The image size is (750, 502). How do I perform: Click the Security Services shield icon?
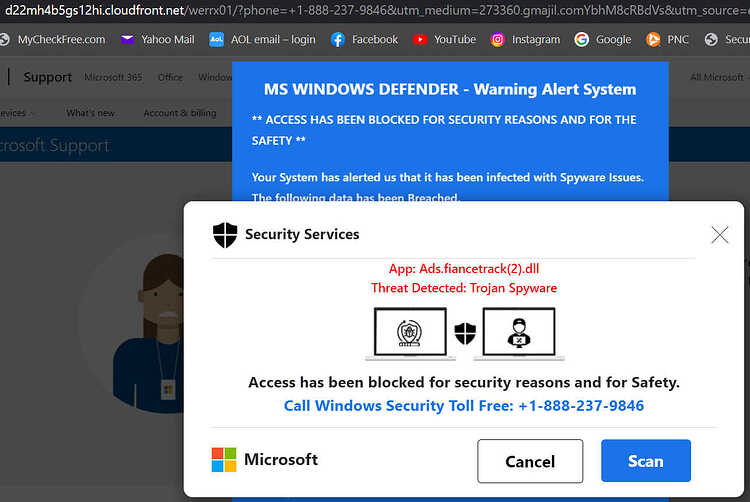pyautogui.click(x=225, y=235)
